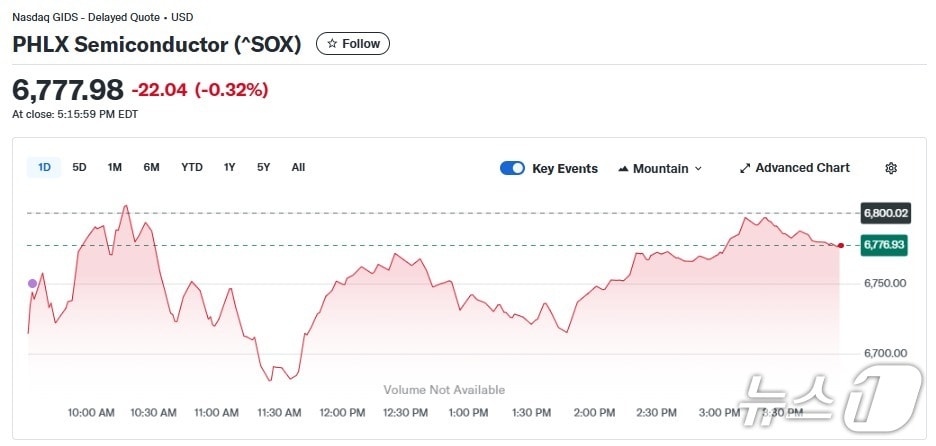Switch to the 5Y range
The width and height of the screenshot is (936, 446).
pos(263,167)
